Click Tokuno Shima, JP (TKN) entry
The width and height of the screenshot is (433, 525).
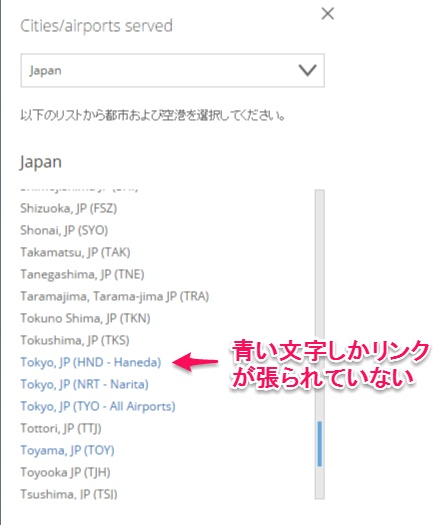click(x=85, y=318)
